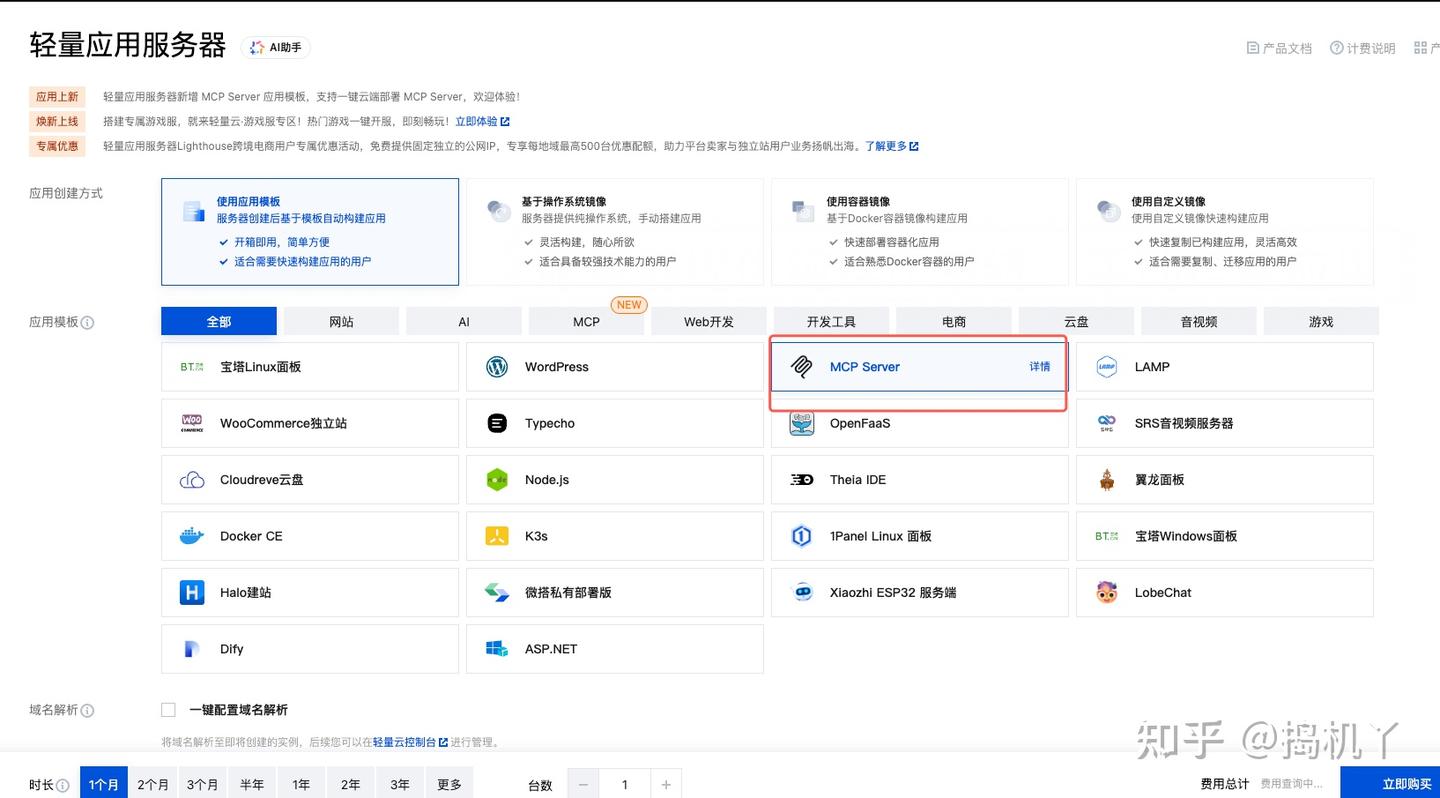Open the 轻量云控制台 link
Screen dimensions: 1440x798
click(x=410, y=742)
